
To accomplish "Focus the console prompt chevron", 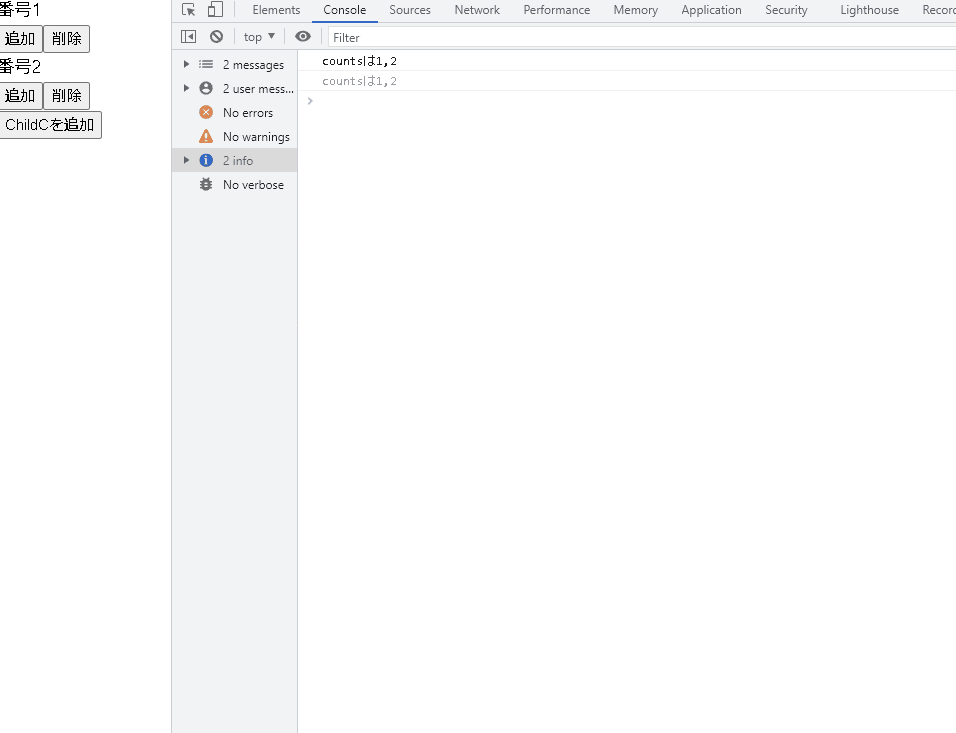I will tap(310, 101).
